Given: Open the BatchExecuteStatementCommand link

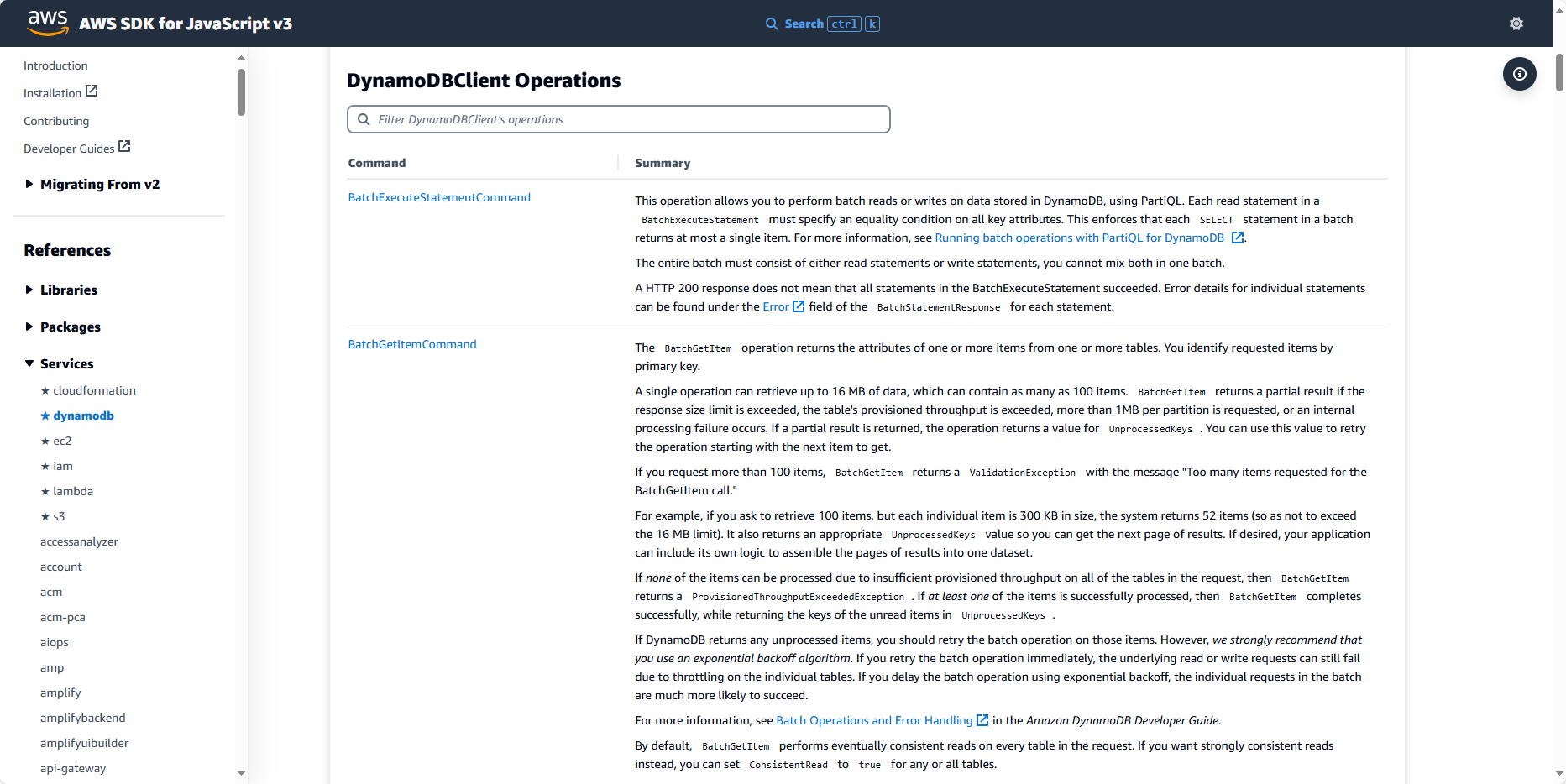Looking at the screenshot, I should 439,197.
